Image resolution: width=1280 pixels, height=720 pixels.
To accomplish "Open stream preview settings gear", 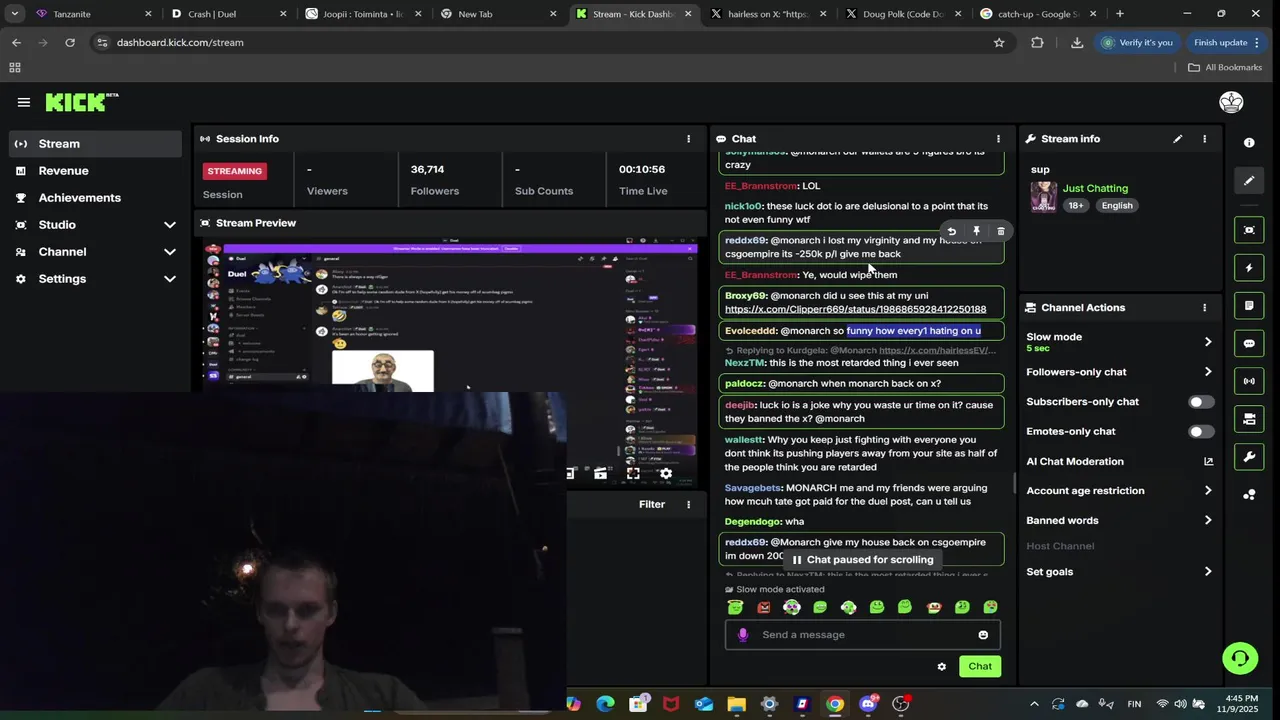I will tap(666, 474).
